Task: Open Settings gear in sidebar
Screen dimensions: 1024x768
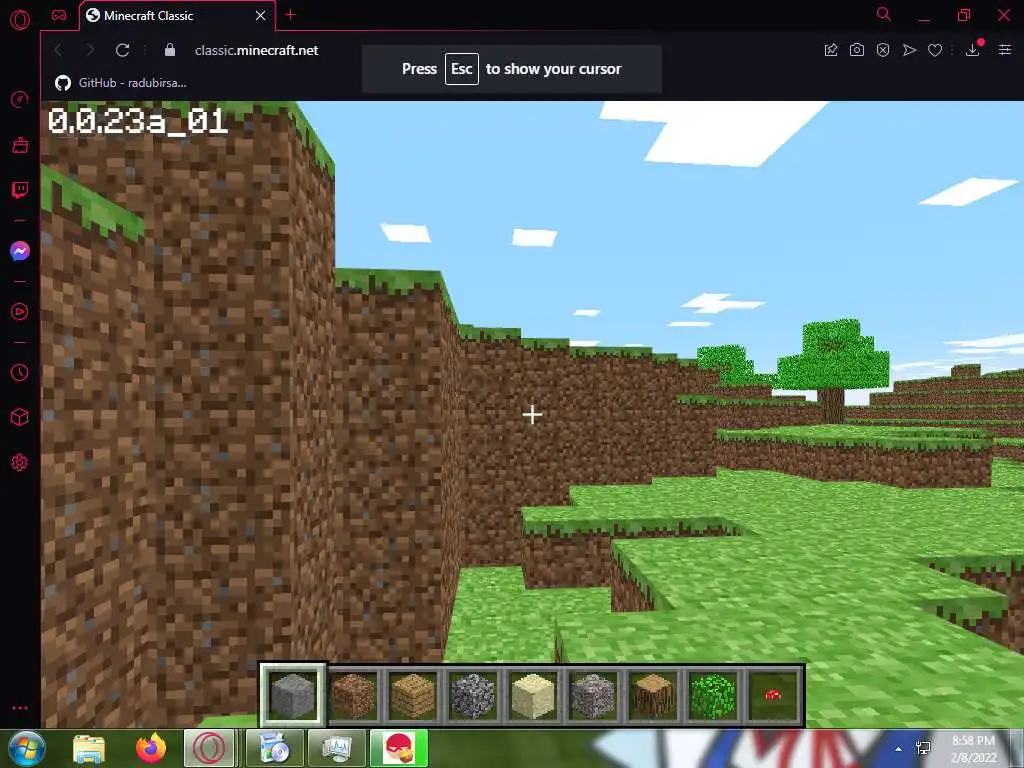Action: 20,462
